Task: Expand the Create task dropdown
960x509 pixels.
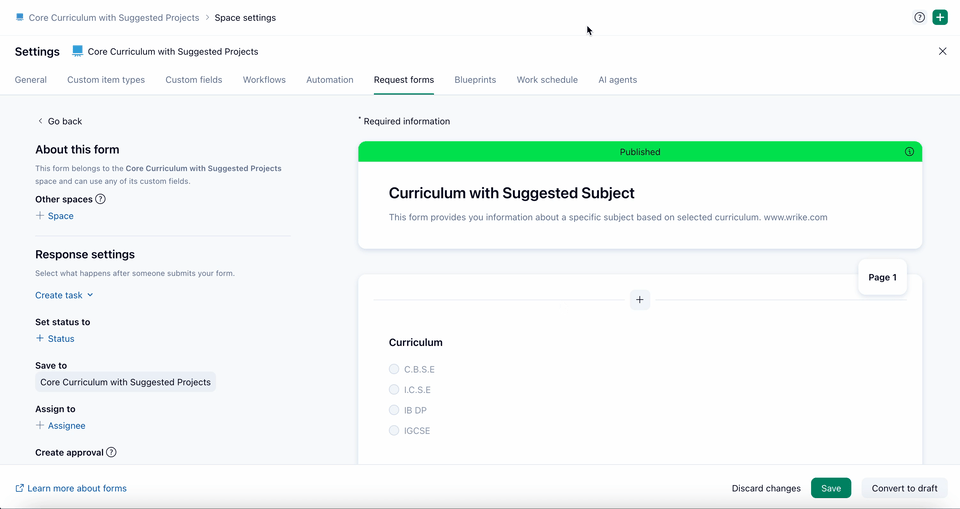Action: (64, 295)
